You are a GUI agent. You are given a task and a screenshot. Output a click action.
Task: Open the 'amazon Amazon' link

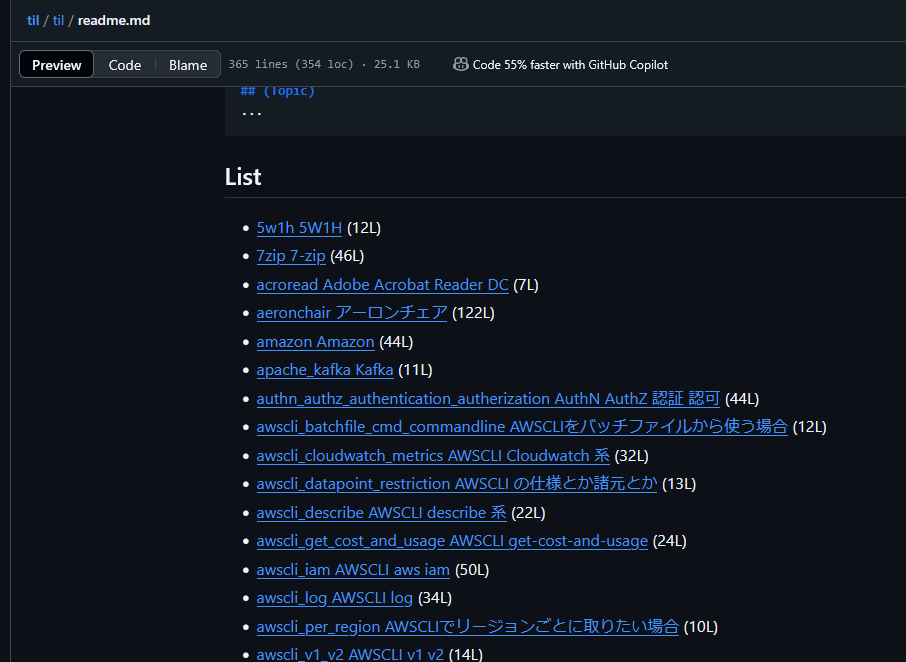click(315, 342)
